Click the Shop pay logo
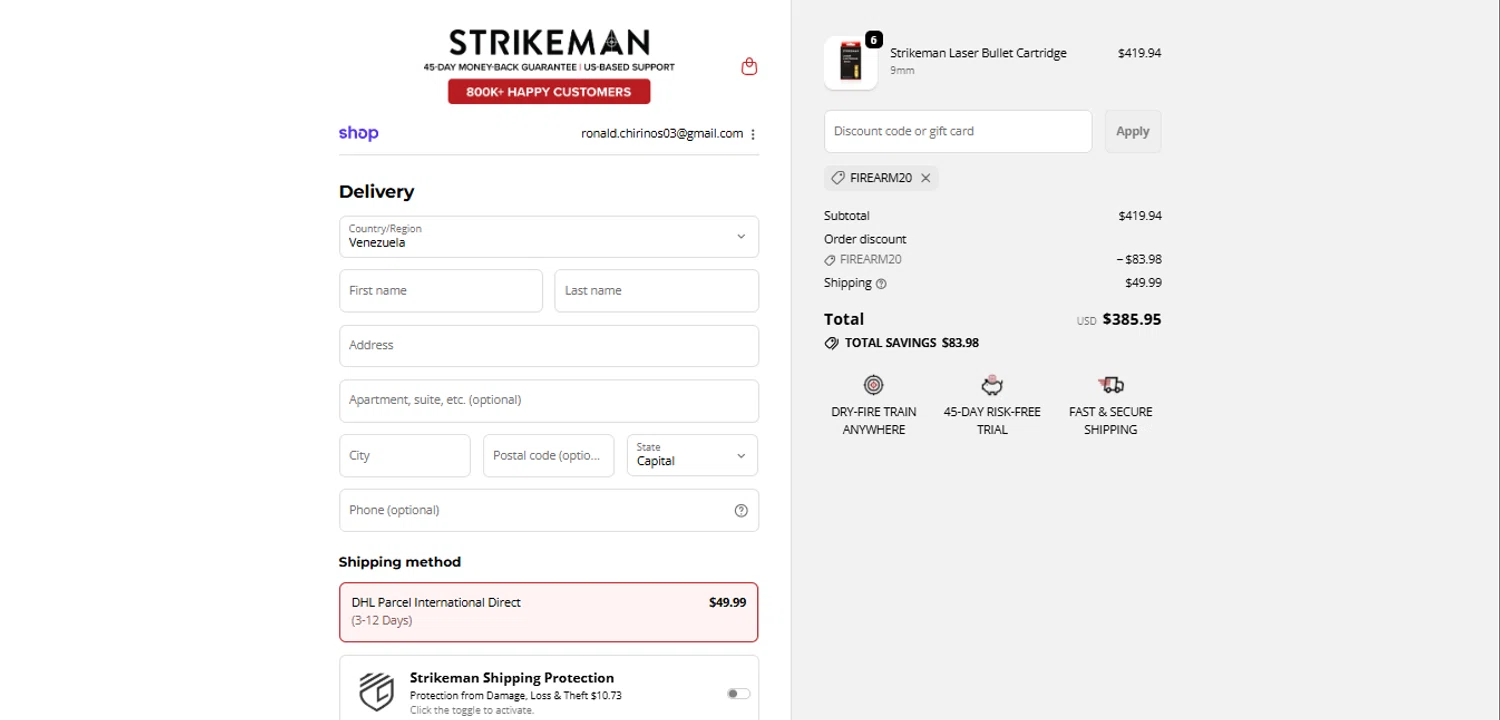Viewport: 1500px width, 720px height. click(x=358, y=133)
